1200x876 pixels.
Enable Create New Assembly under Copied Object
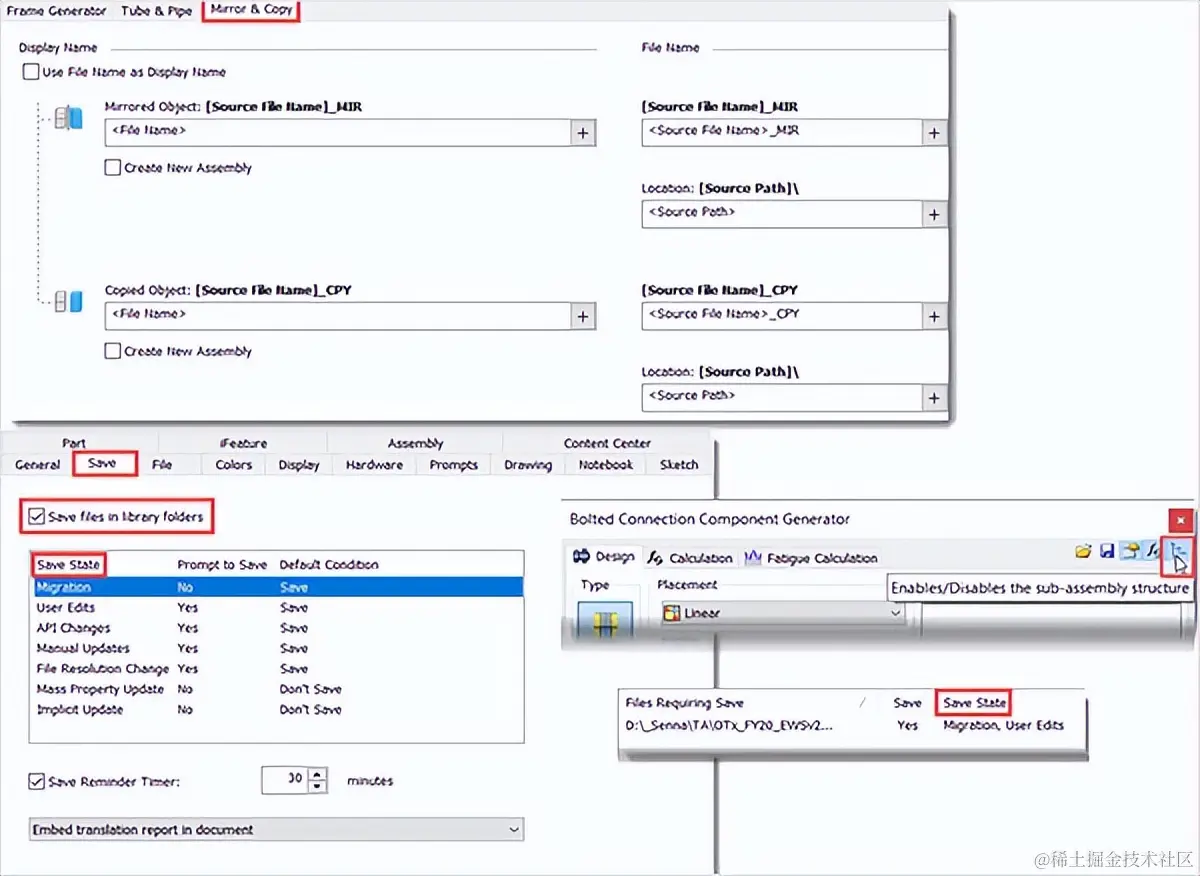(x=112, y=351)
